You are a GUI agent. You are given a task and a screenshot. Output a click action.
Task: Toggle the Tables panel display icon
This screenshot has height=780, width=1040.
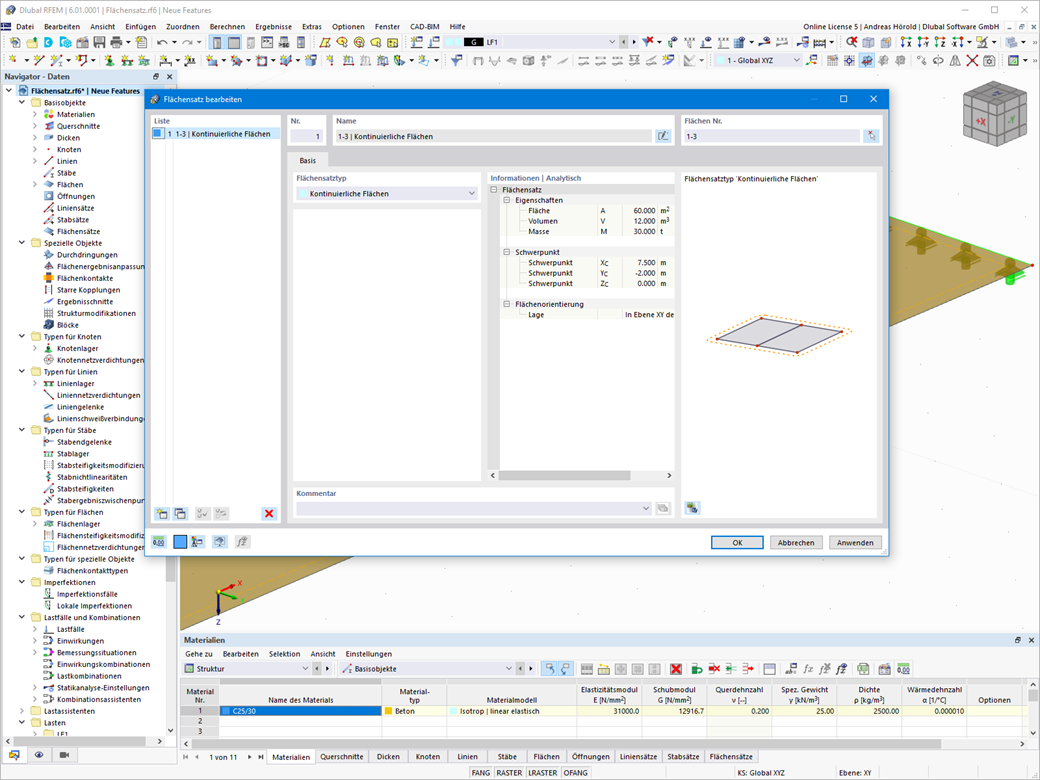coord(234,42)
